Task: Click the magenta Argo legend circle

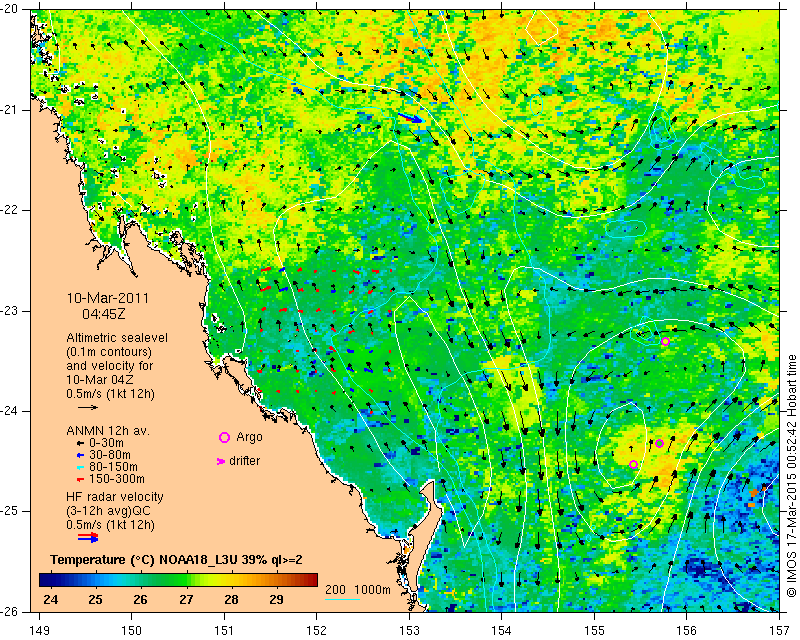Action: point(224,437)
